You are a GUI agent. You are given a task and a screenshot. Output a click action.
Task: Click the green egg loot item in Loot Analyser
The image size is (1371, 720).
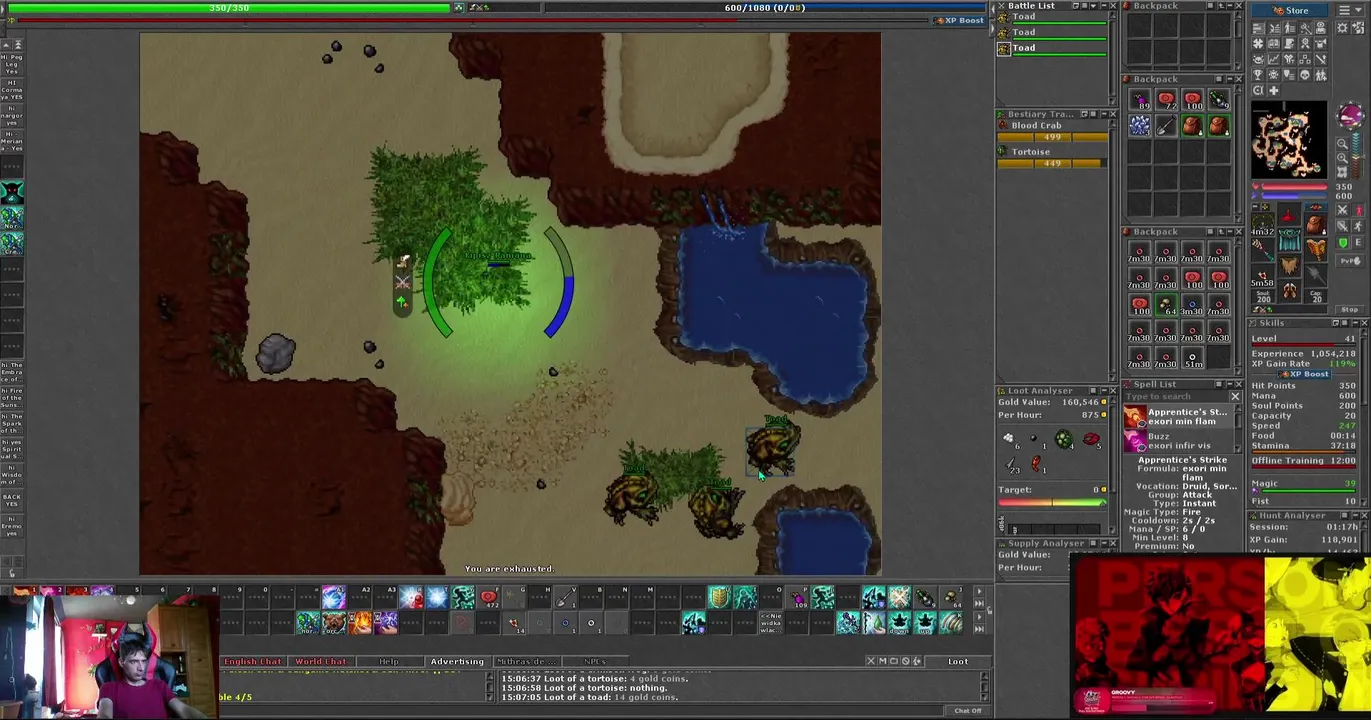[1063, 439]
